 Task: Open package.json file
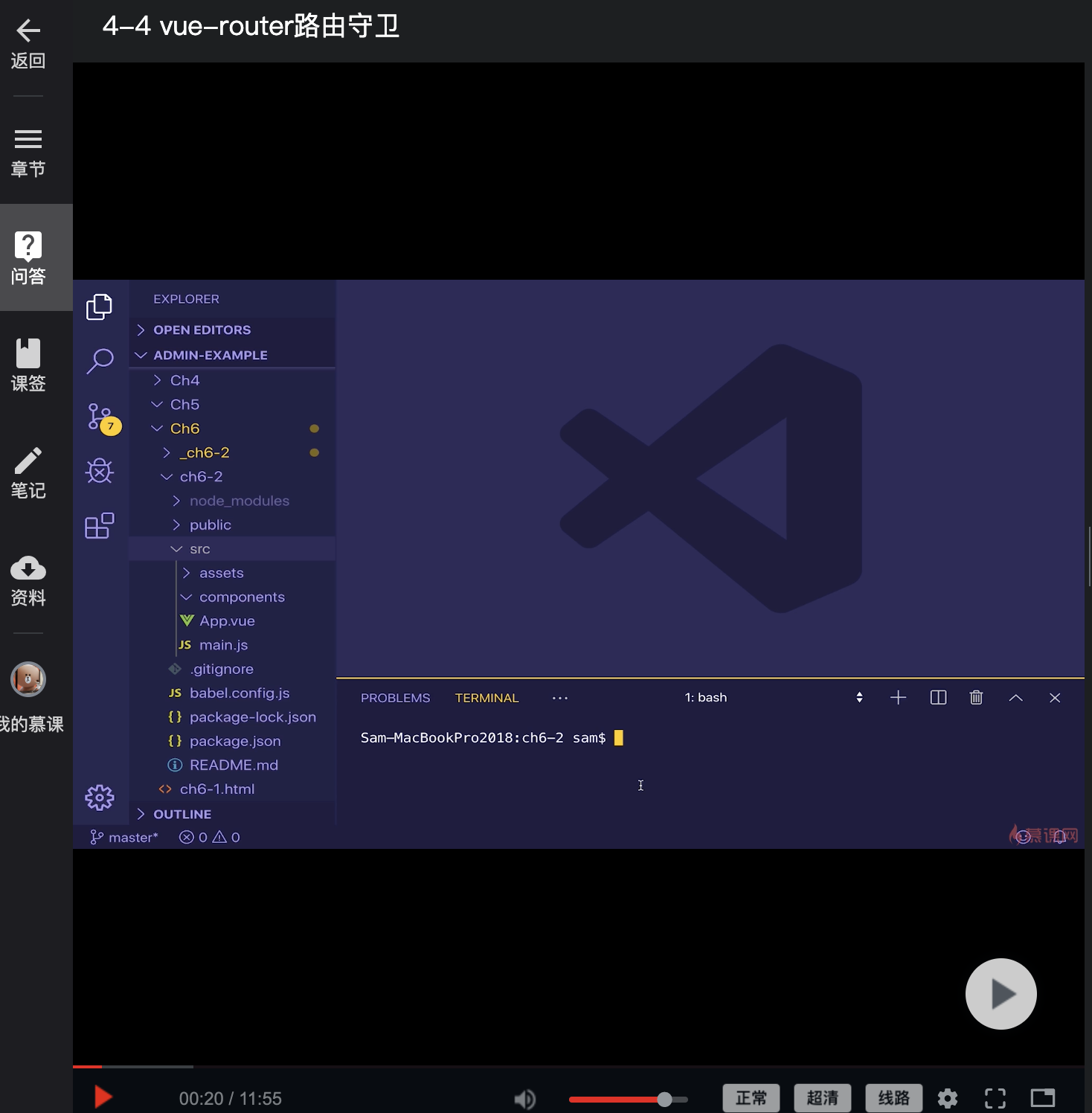(232, 741)
